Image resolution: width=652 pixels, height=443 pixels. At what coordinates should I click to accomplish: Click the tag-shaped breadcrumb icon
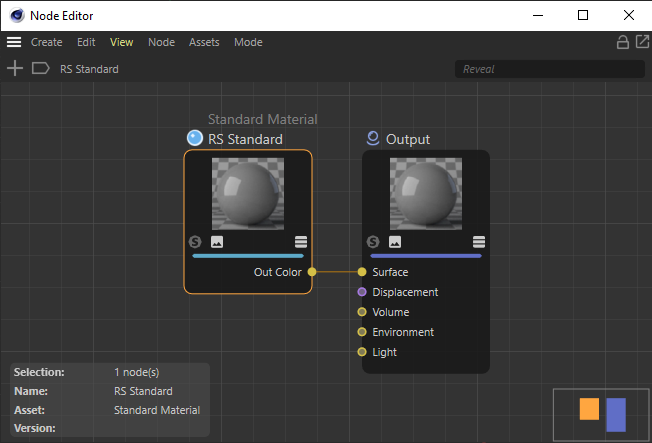[40, 68]
